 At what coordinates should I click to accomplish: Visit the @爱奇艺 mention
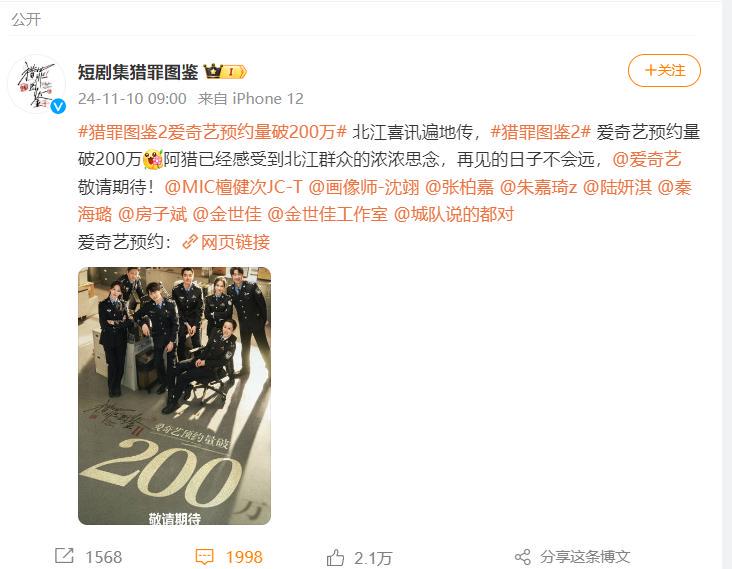647,160
